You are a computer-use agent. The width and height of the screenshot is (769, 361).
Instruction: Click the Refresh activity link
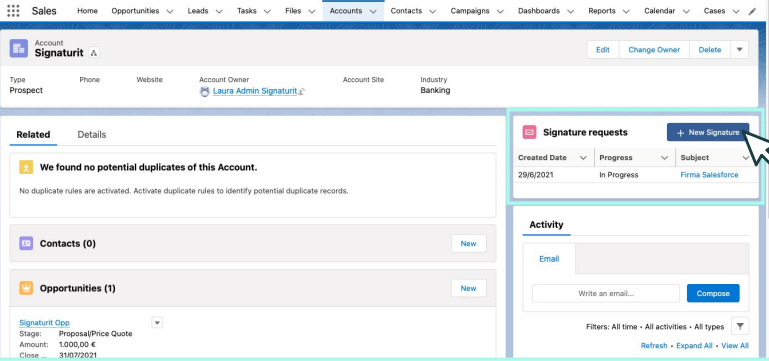pos(654,345)
